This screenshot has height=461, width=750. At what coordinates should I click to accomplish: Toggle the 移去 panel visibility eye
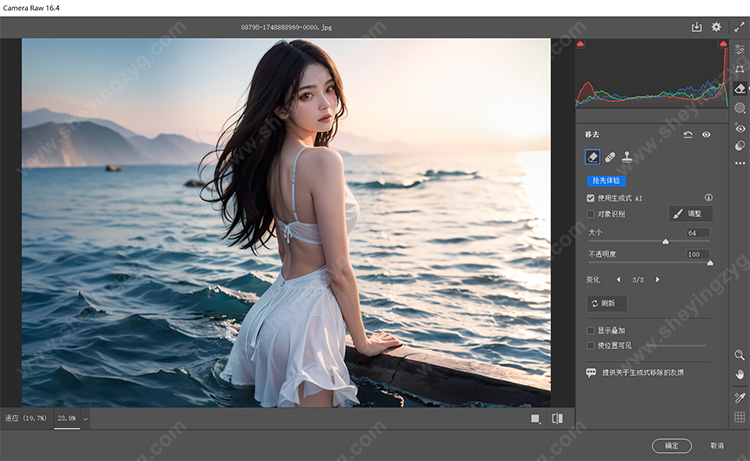pyautogui.click(x=706, y=134)
